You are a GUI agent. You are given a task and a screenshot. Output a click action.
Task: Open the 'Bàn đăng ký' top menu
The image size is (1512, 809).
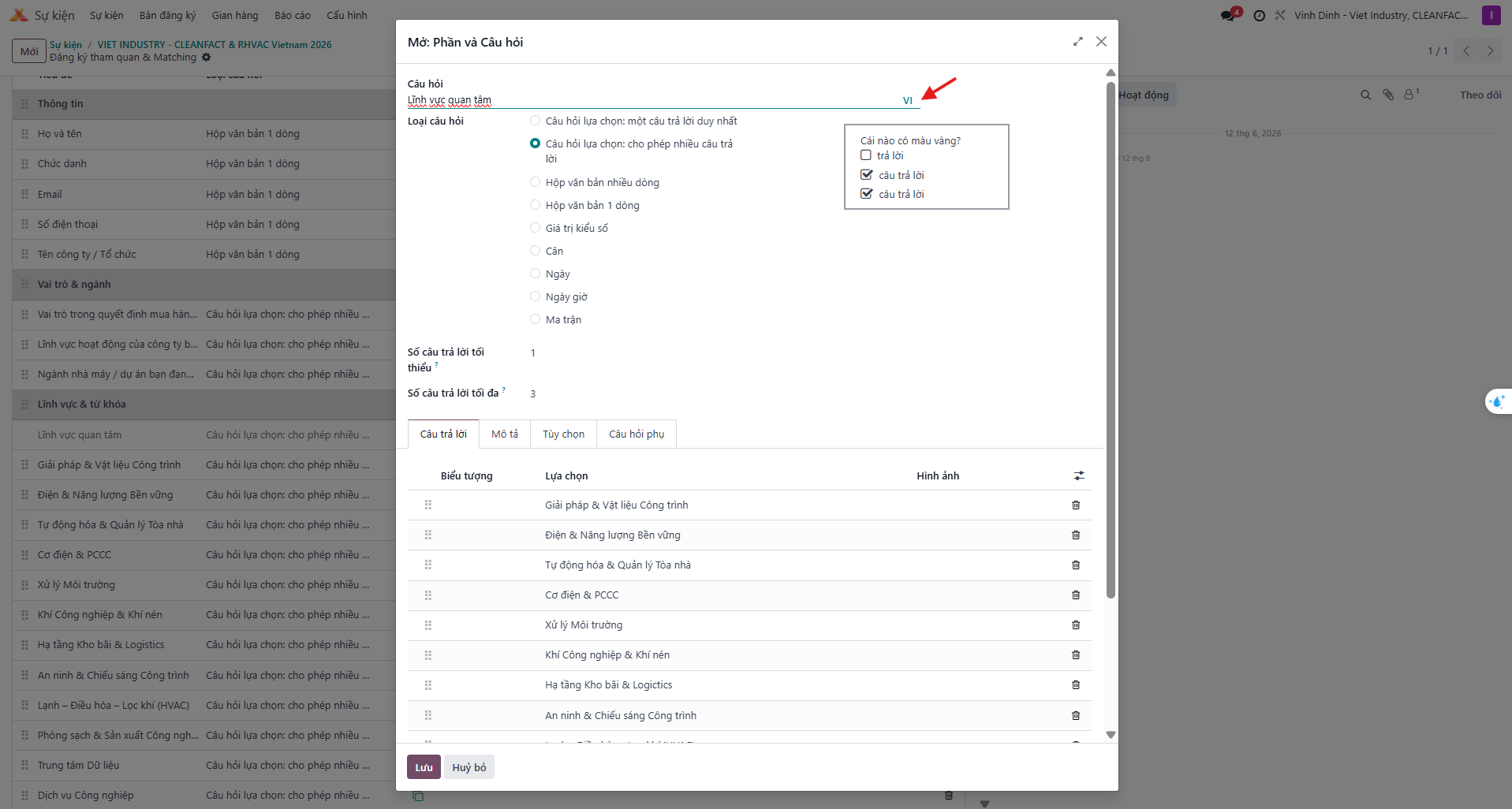point(167,15)
